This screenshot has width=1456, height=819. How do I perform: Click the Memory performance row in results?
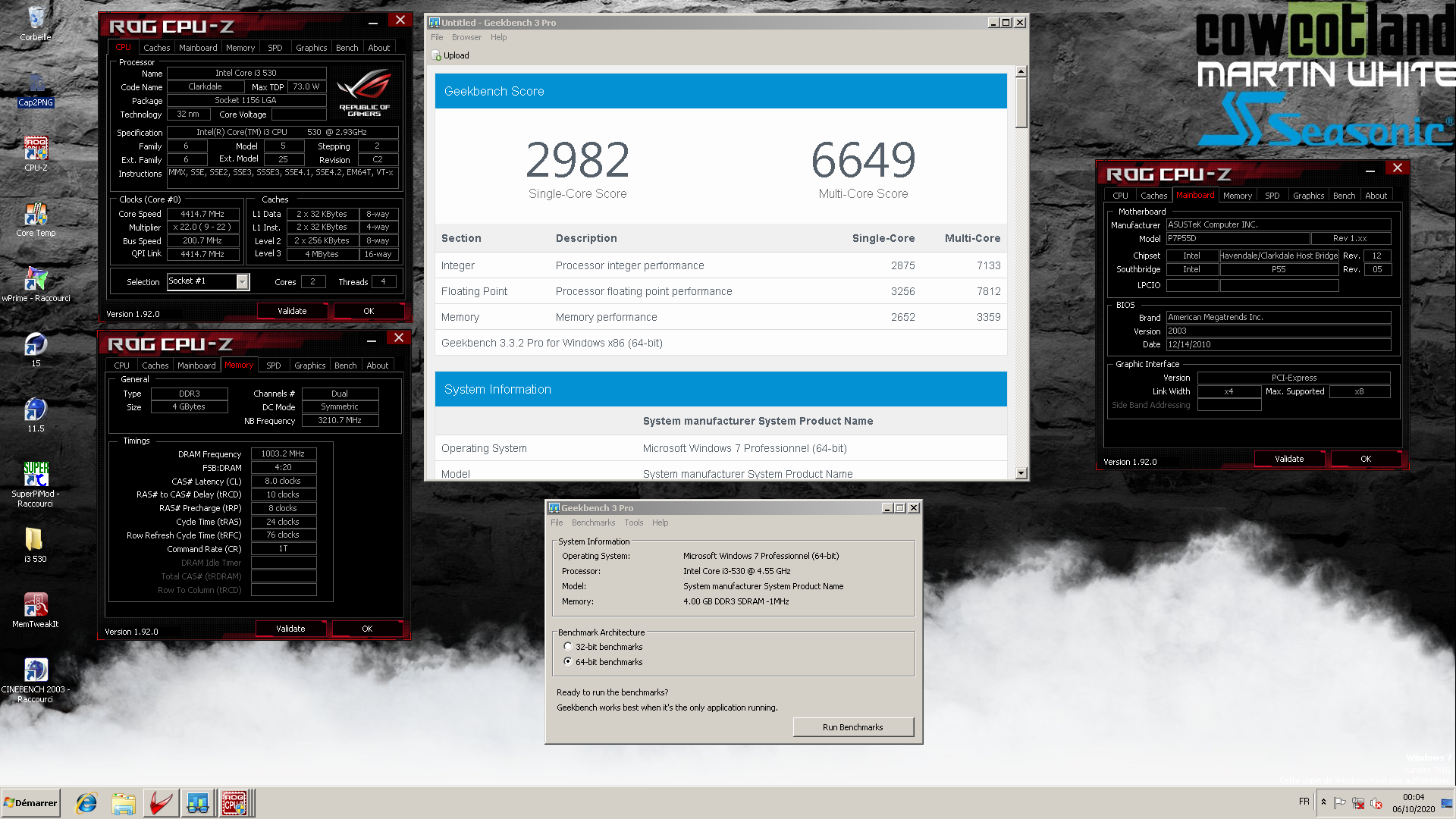click(x=720, y=317)
